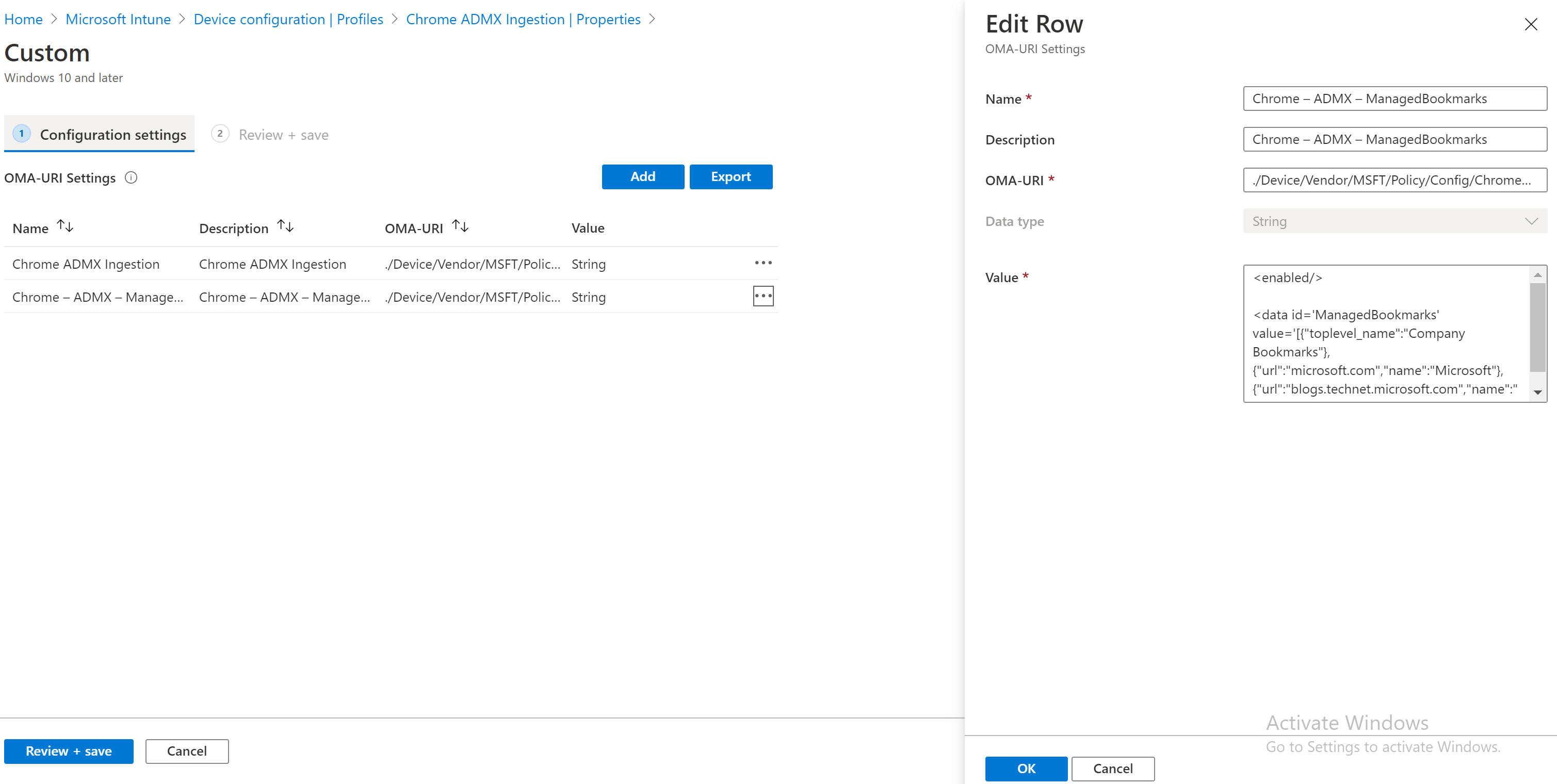The height and width of the screenshot is (784, 1557).
Task: Open Microsoft Intune from the breadcrumb
Action: [118, 19]
